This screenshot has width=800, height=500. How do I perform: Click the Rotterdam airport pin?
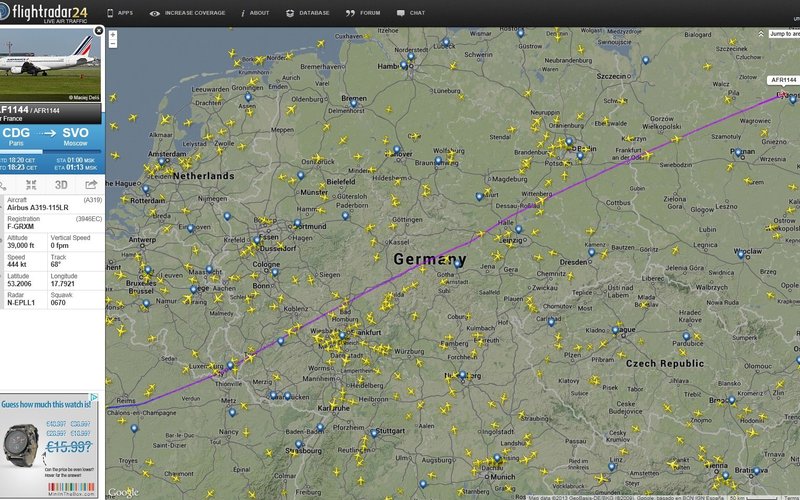[145, 189]
